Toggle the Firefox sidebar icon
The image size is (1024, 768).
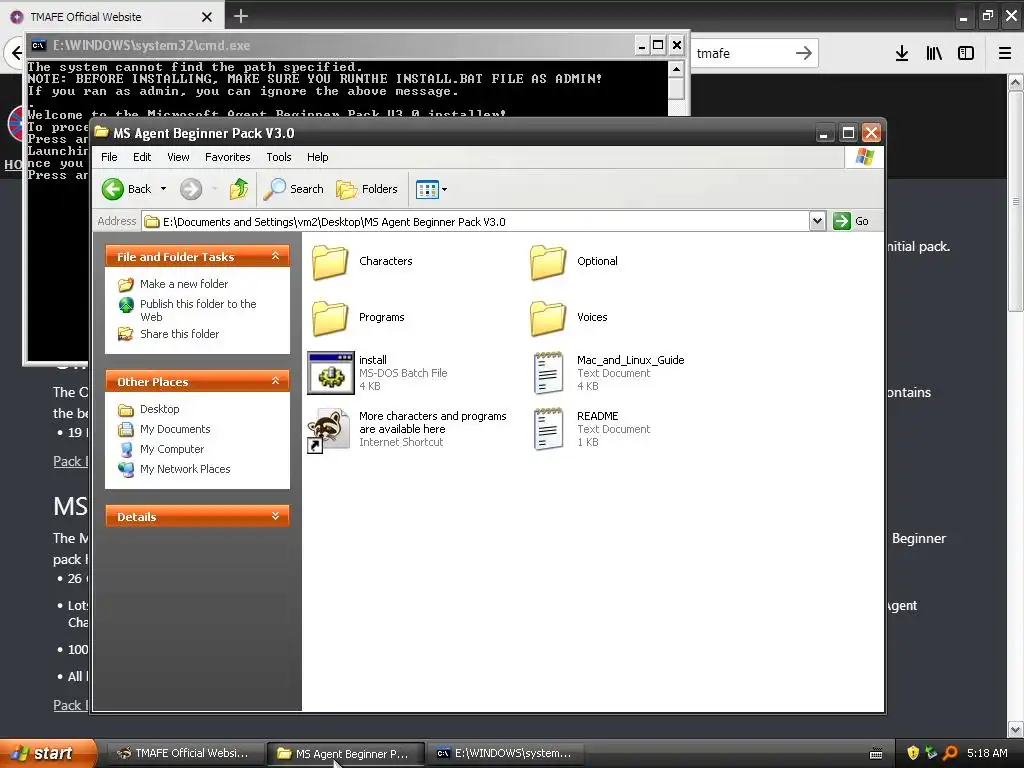coord(966,54)
